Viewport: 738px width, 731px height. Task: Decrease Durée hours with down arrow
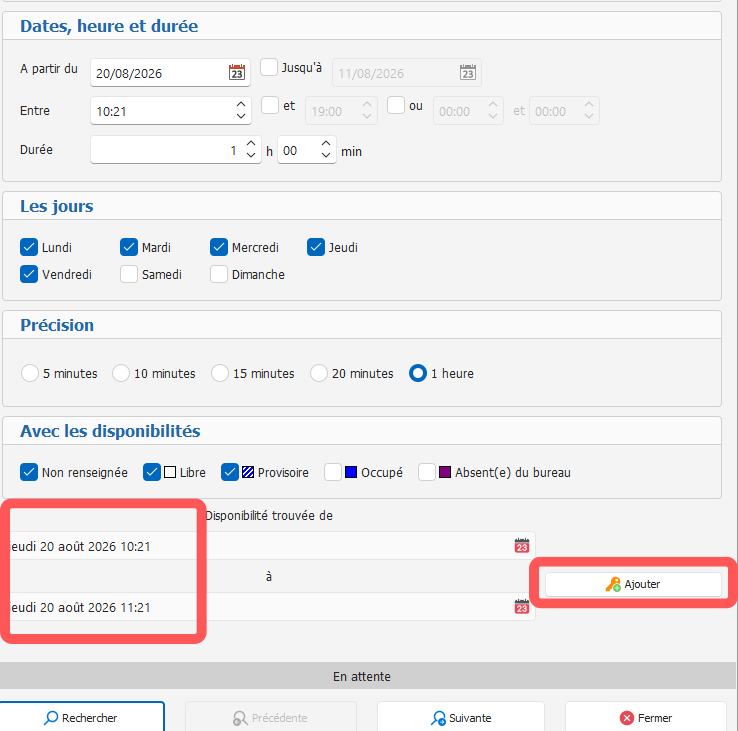tap(251, 155)
